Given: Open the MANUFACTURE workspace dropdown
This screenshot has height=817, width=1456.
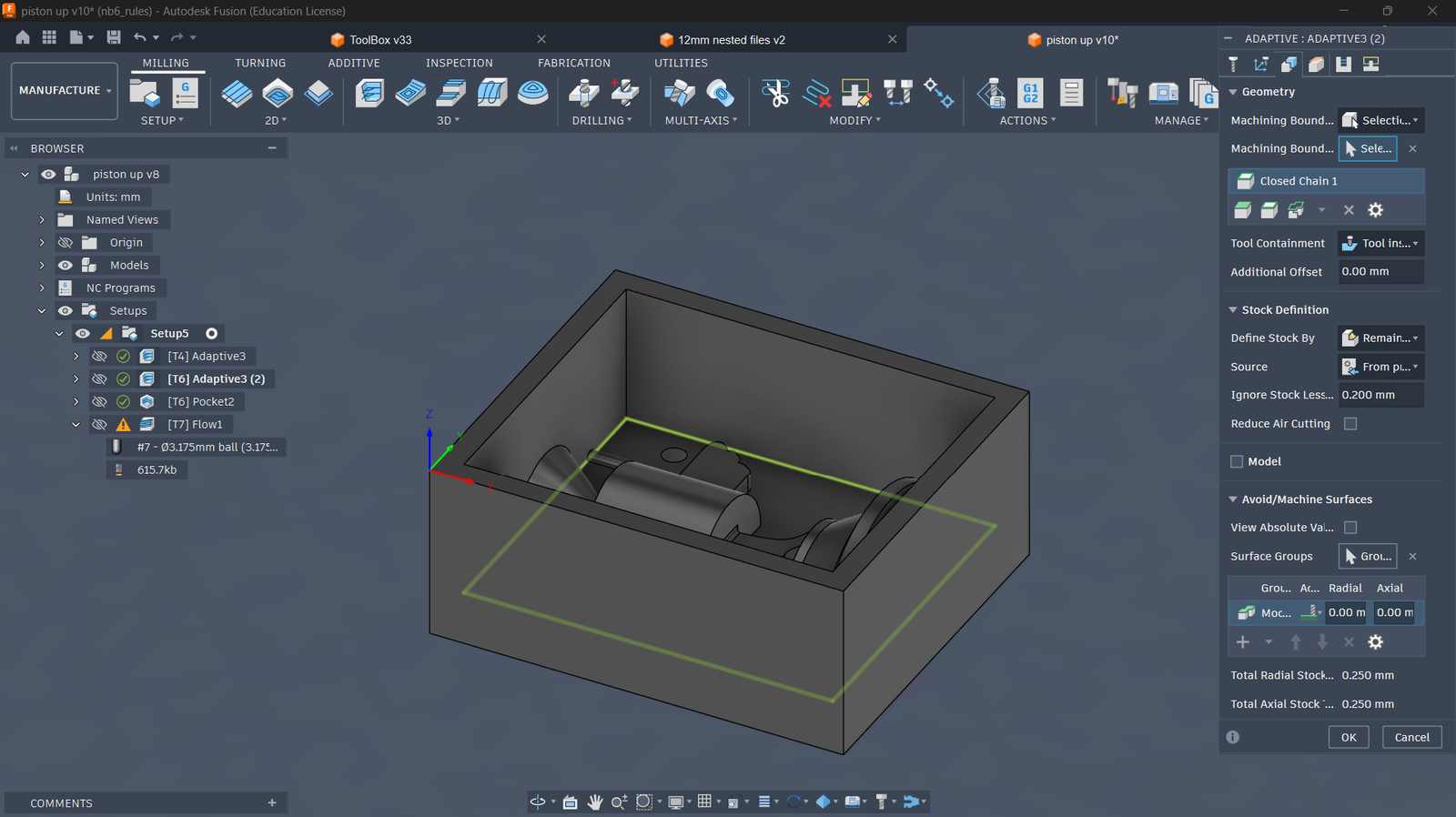Looking at the screenshot, I should tap(65, 90).
